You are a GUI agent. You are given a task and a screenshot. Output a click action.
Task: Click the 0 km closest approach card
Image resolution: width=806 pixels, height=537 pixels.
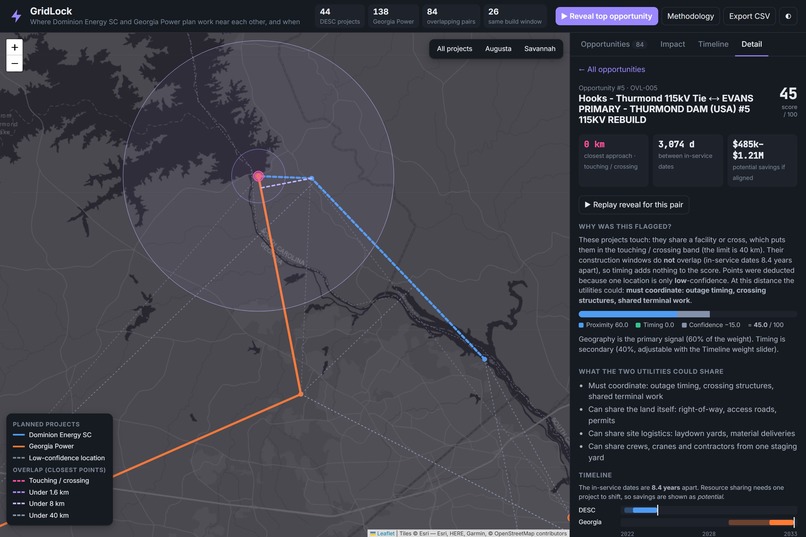(x=613, y=160)
